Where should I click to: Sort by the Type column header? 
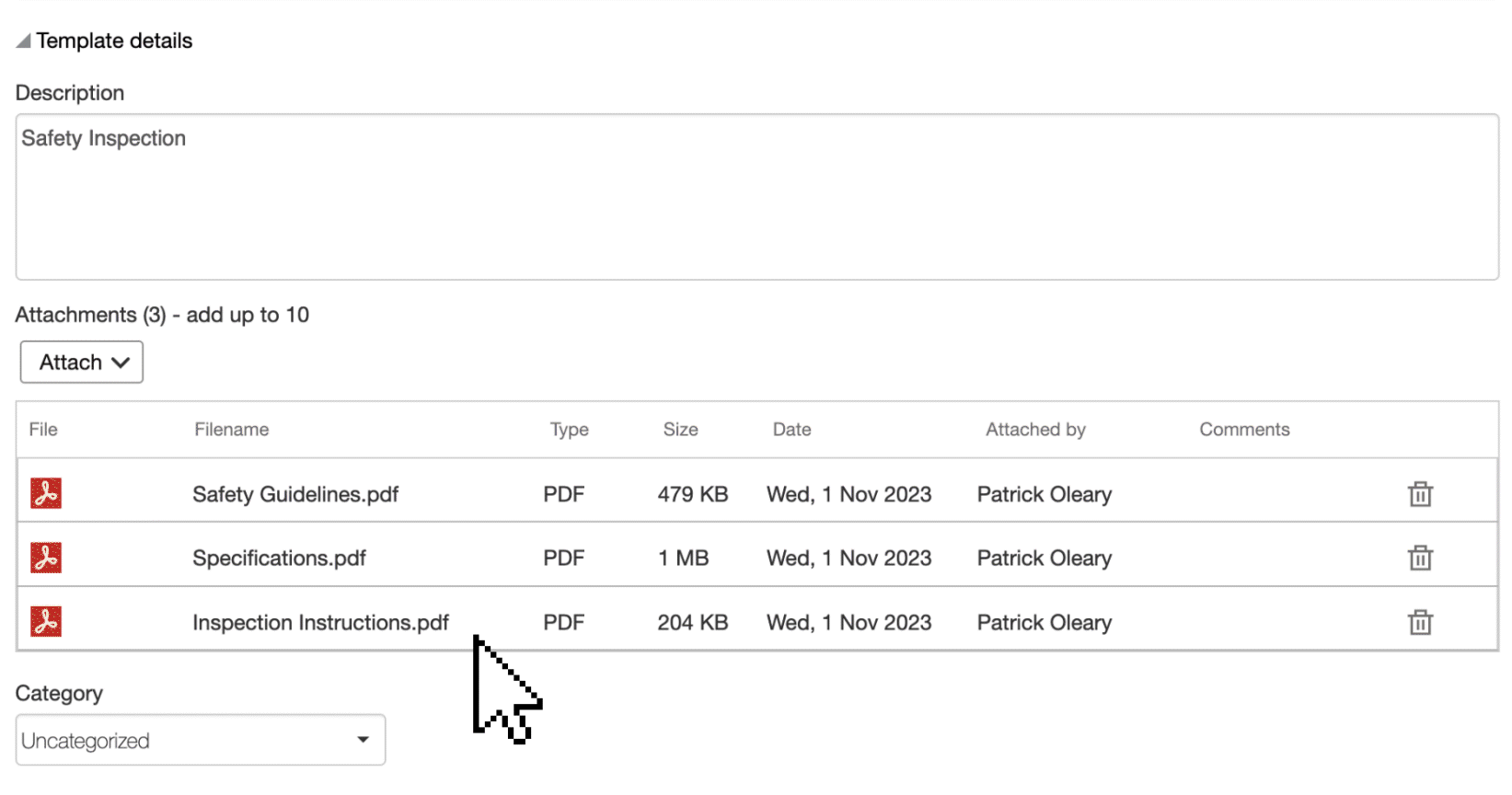pos(570,430)
